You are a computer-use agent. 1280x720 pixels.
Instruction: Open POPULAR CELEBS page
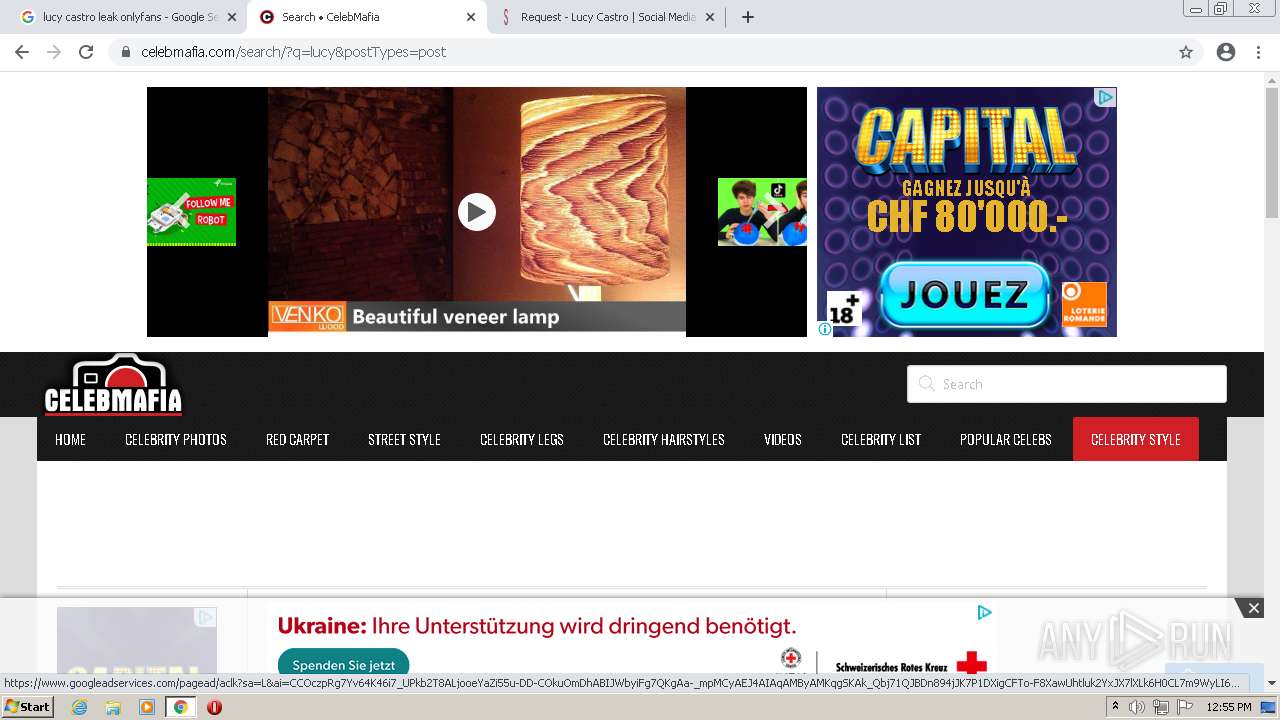pos(1006,439)
